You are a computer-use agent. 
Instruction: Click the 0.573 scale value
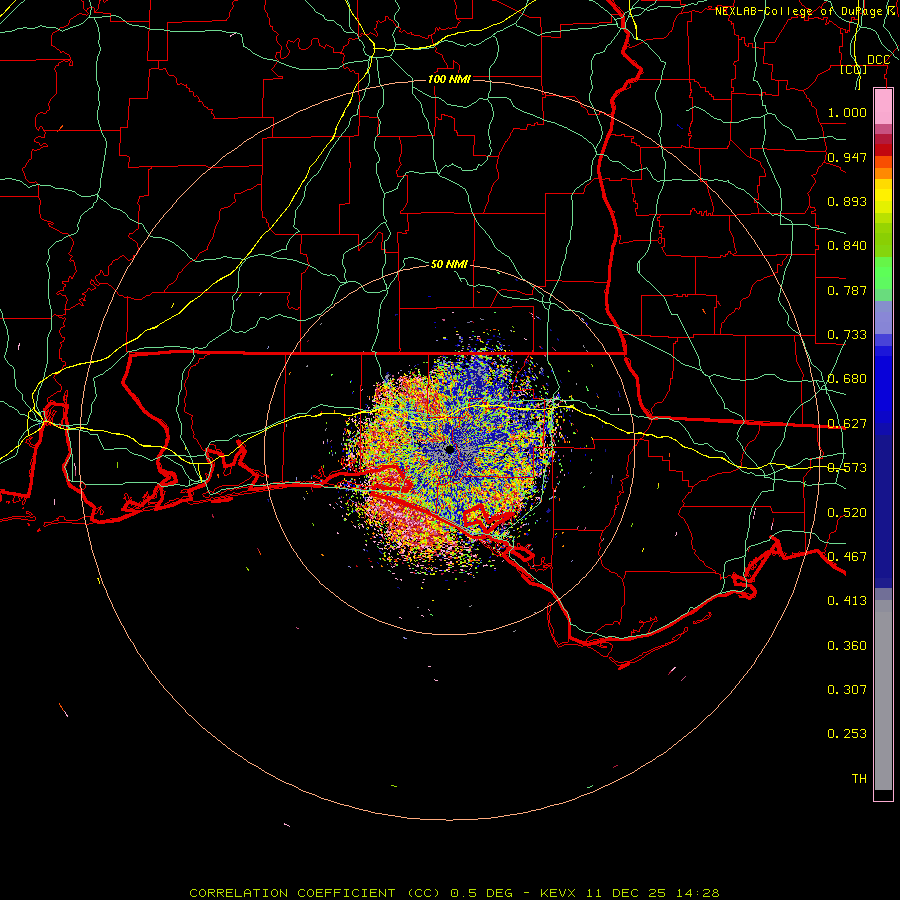point(847,468)
